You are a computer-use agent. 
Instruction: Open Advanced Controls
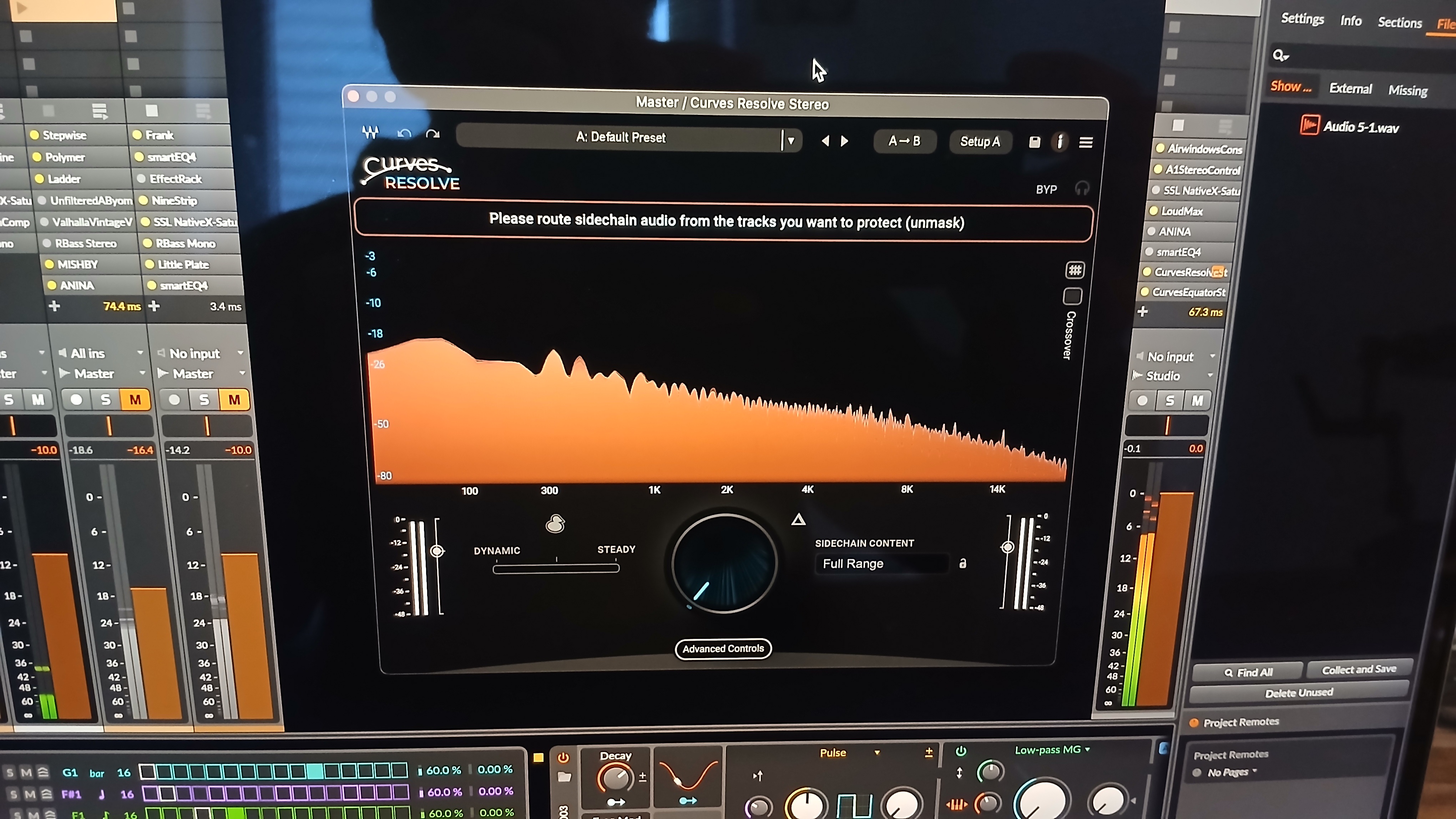[x=723, y=648]
